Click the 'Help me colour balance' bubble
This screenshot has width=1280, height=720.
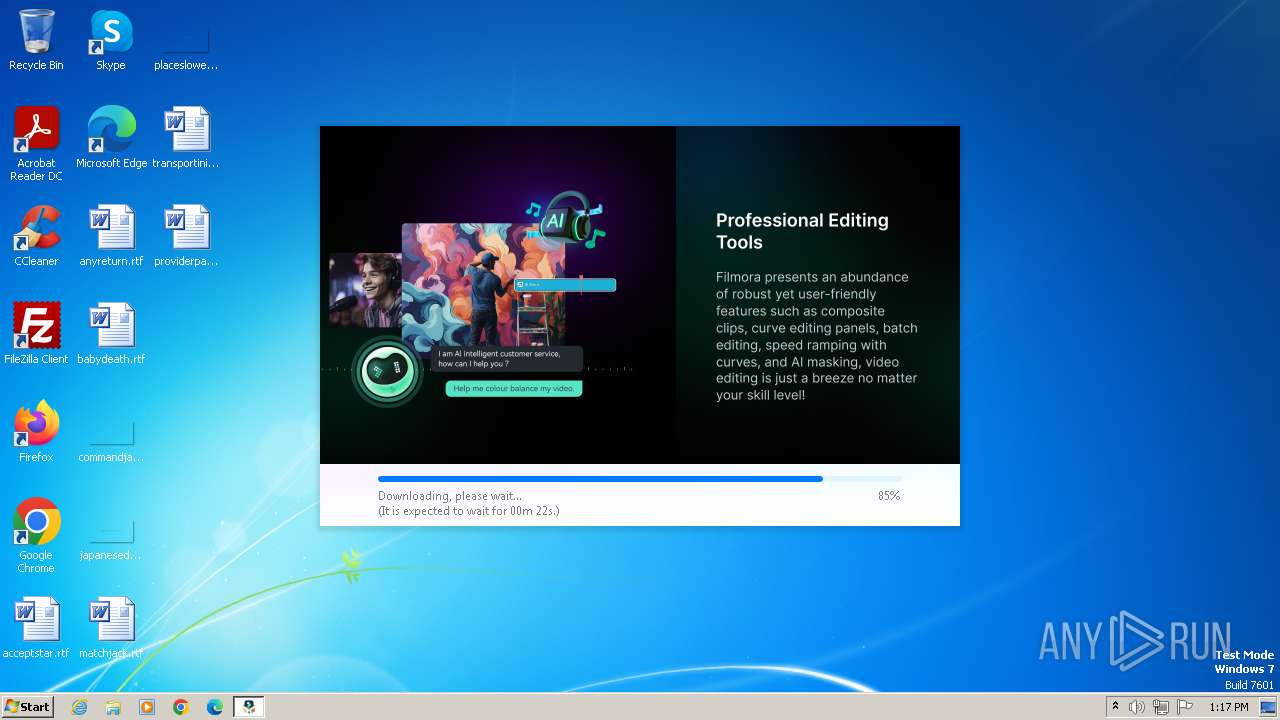[514, 389]
